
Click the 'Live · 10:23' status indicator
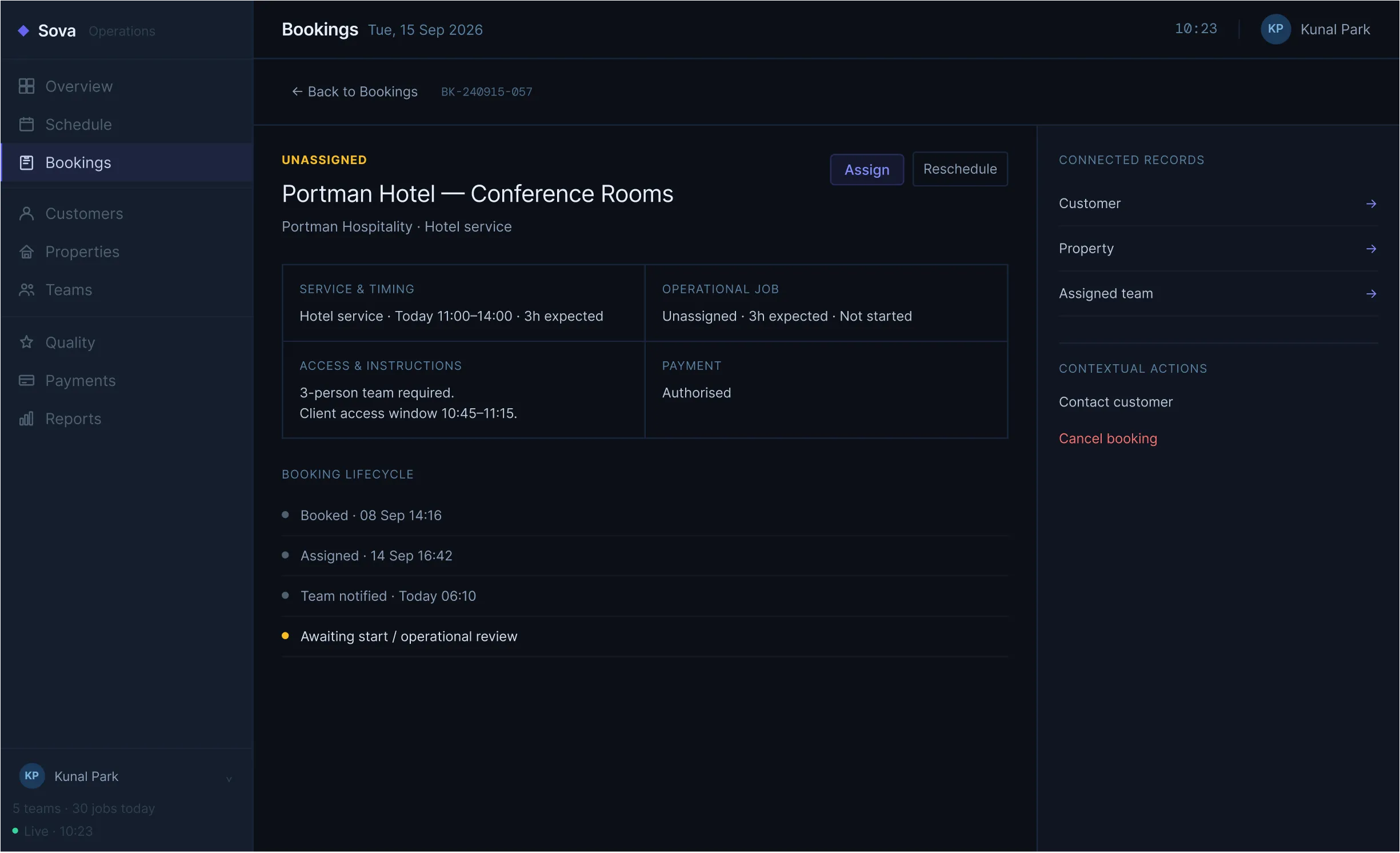pyautogui.click(x=53, y=831)
